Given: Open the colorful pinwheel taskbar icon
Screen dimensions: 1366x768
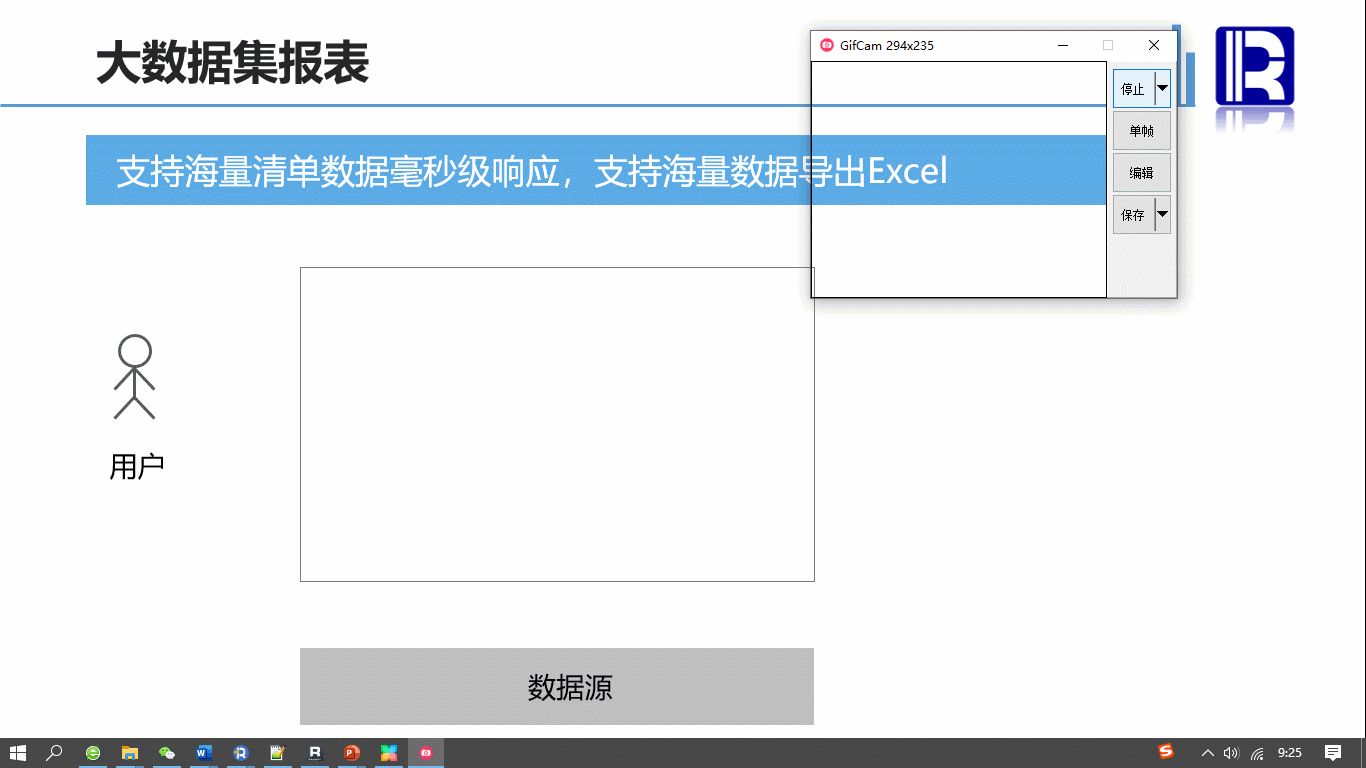Looking at the screenshot, I should [x=388, y=753].
